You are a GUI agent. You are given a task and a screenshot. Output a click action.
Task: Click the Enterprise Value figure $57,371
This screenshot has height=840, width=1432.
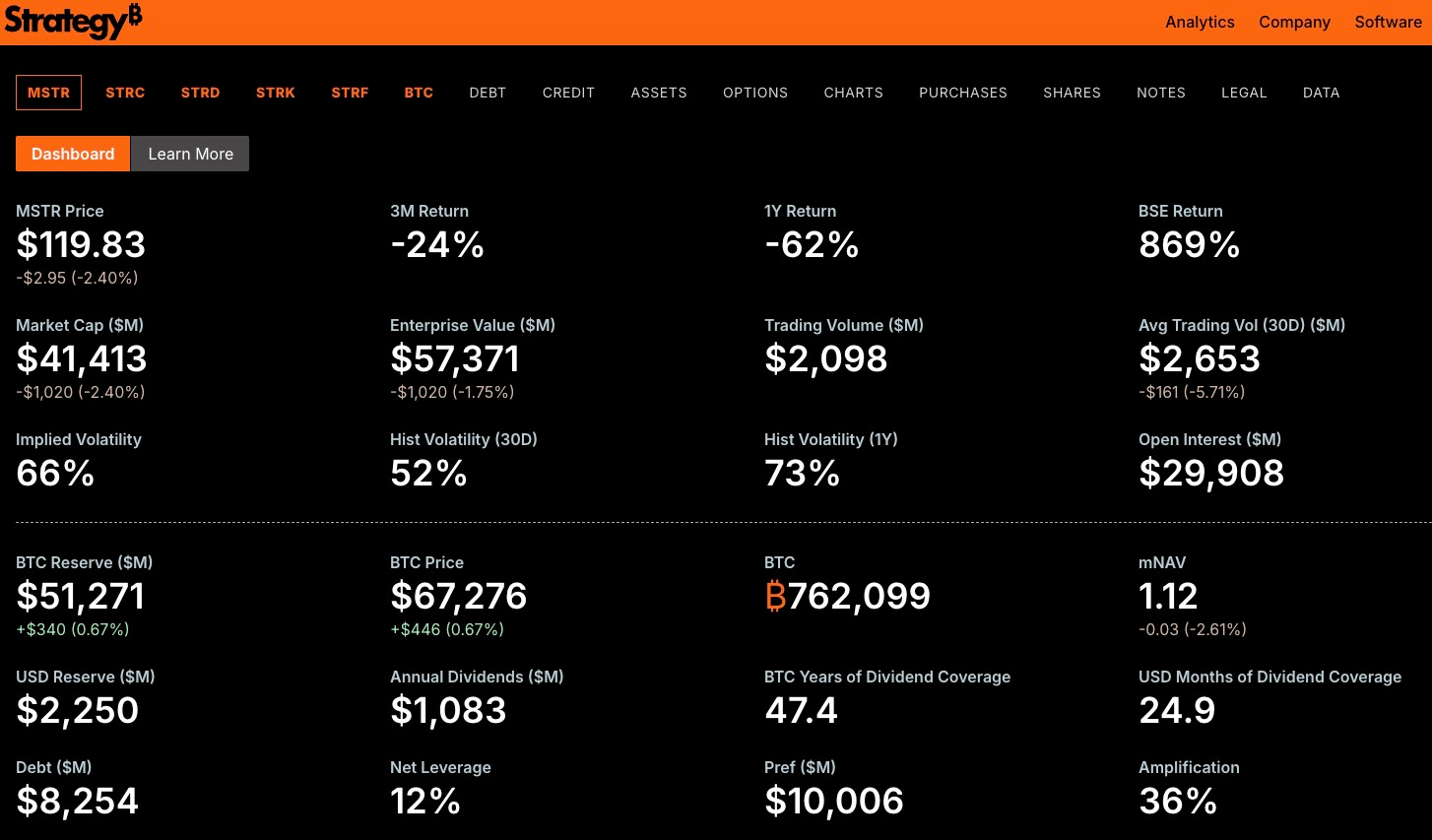click(x=455, y=358)
